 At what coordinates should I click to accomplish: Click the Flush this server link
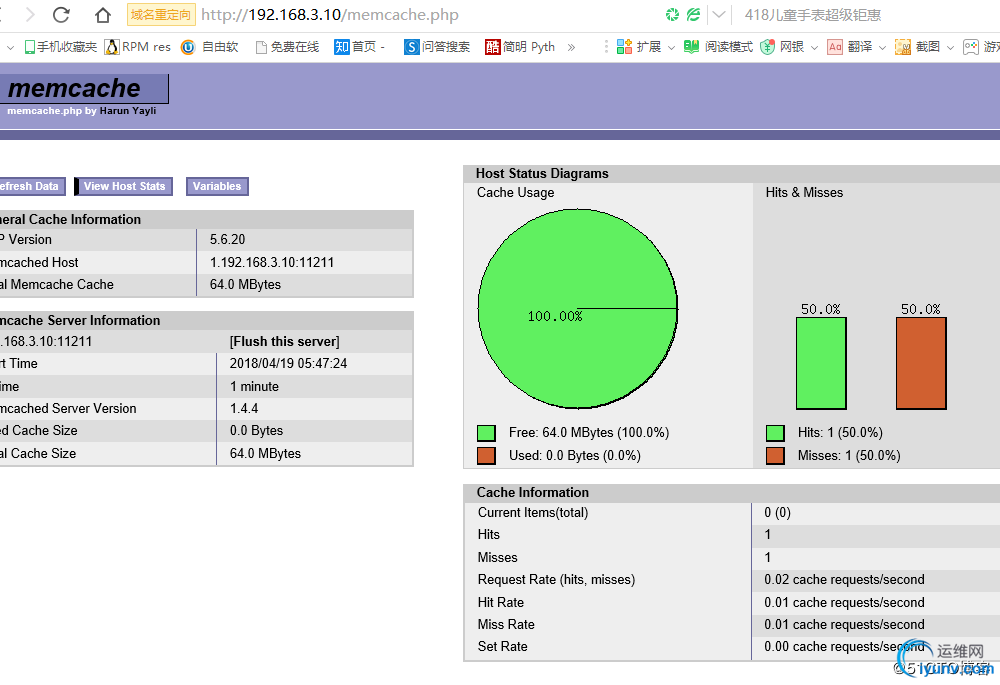284,341
